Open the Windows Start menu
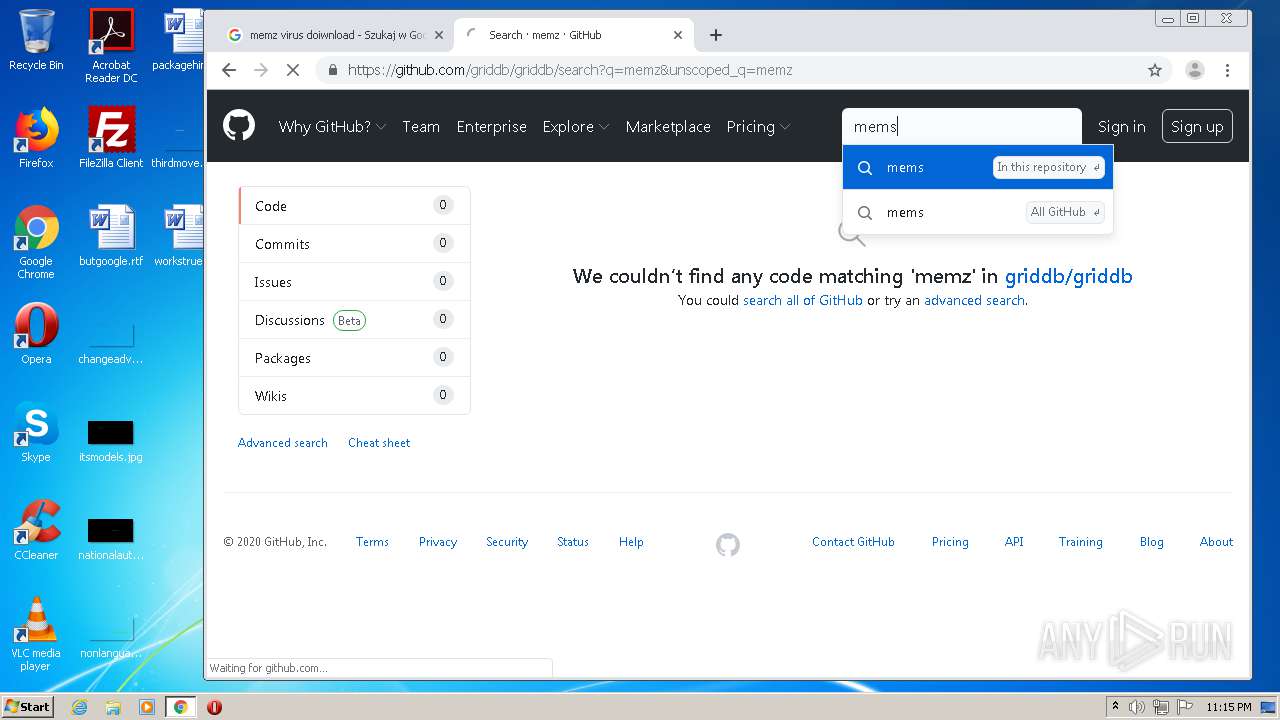This screenshot has height=720, width=1280. click(x=27, y=707)
